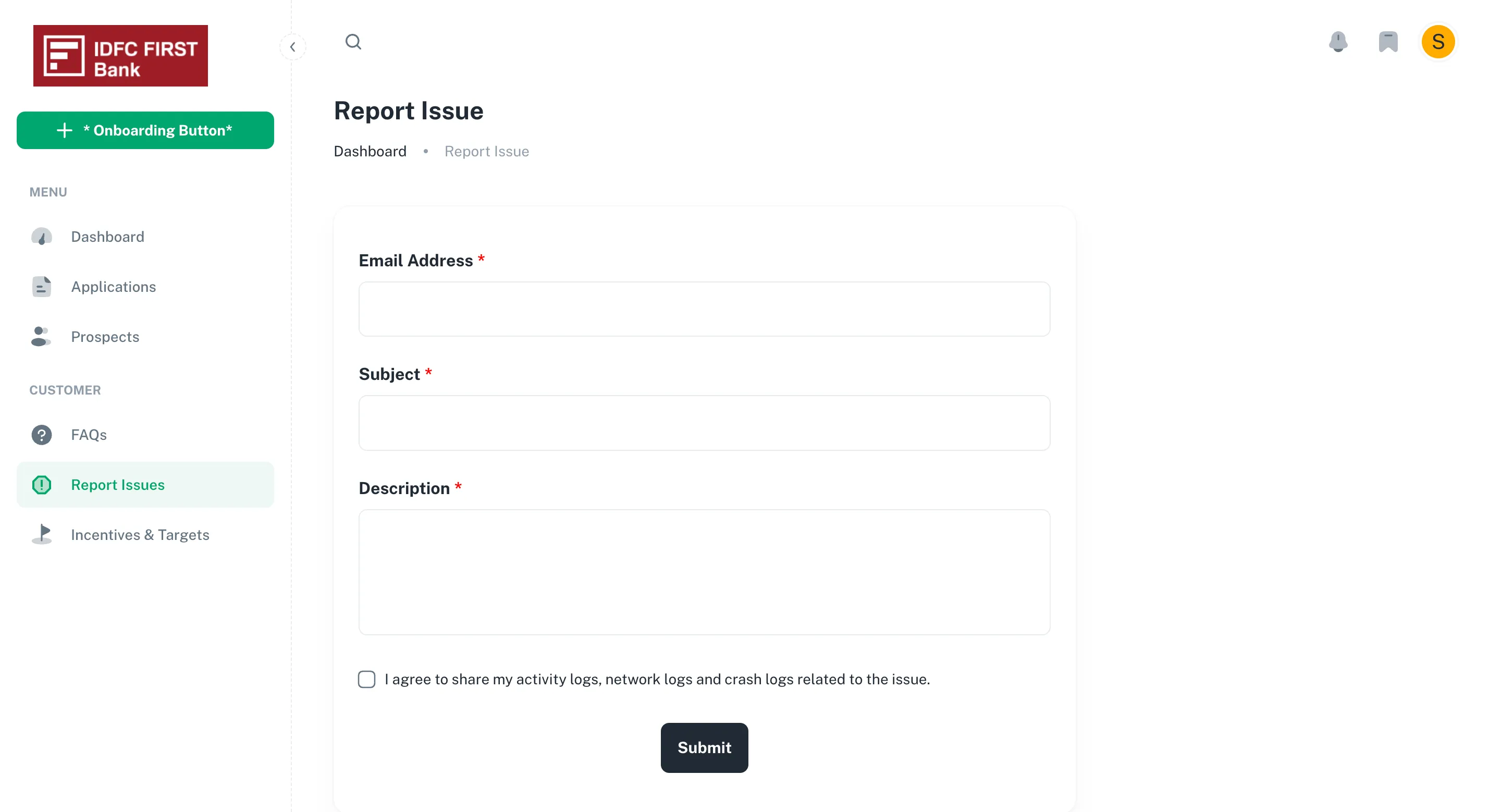Screen dimensions: 1501x812
Task: Click the Submit button
Action: coord(704,747)
